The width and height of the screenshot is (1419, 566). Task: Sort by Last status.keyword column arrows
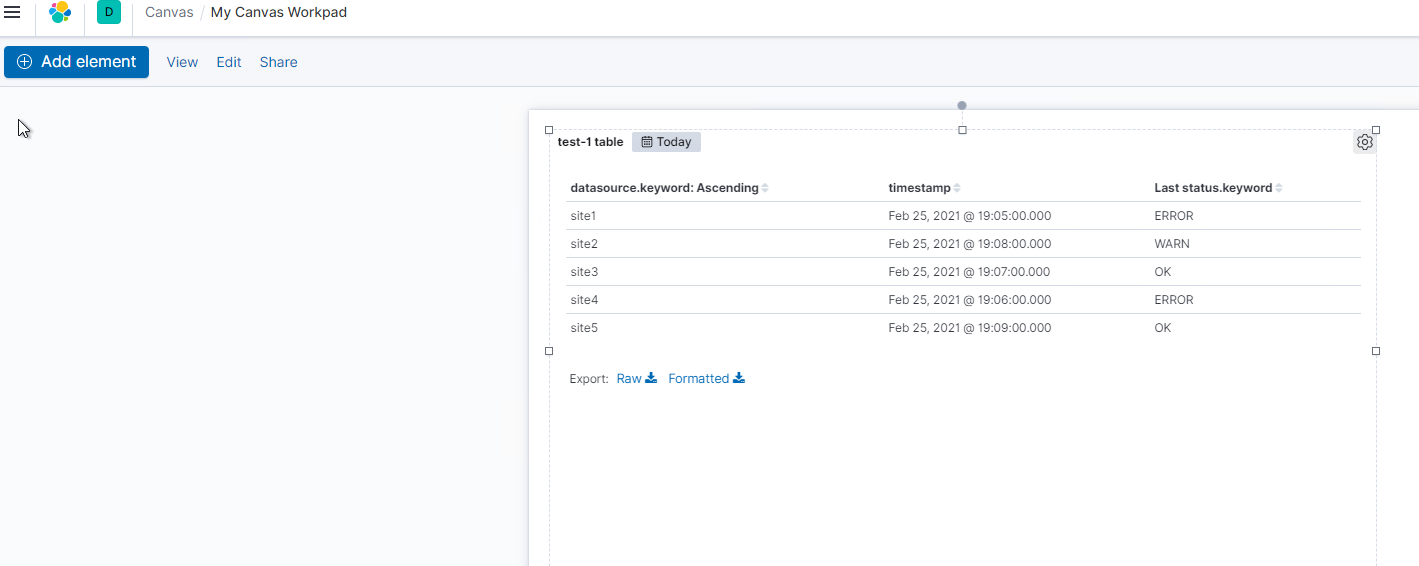click(x=1279, y=188)
